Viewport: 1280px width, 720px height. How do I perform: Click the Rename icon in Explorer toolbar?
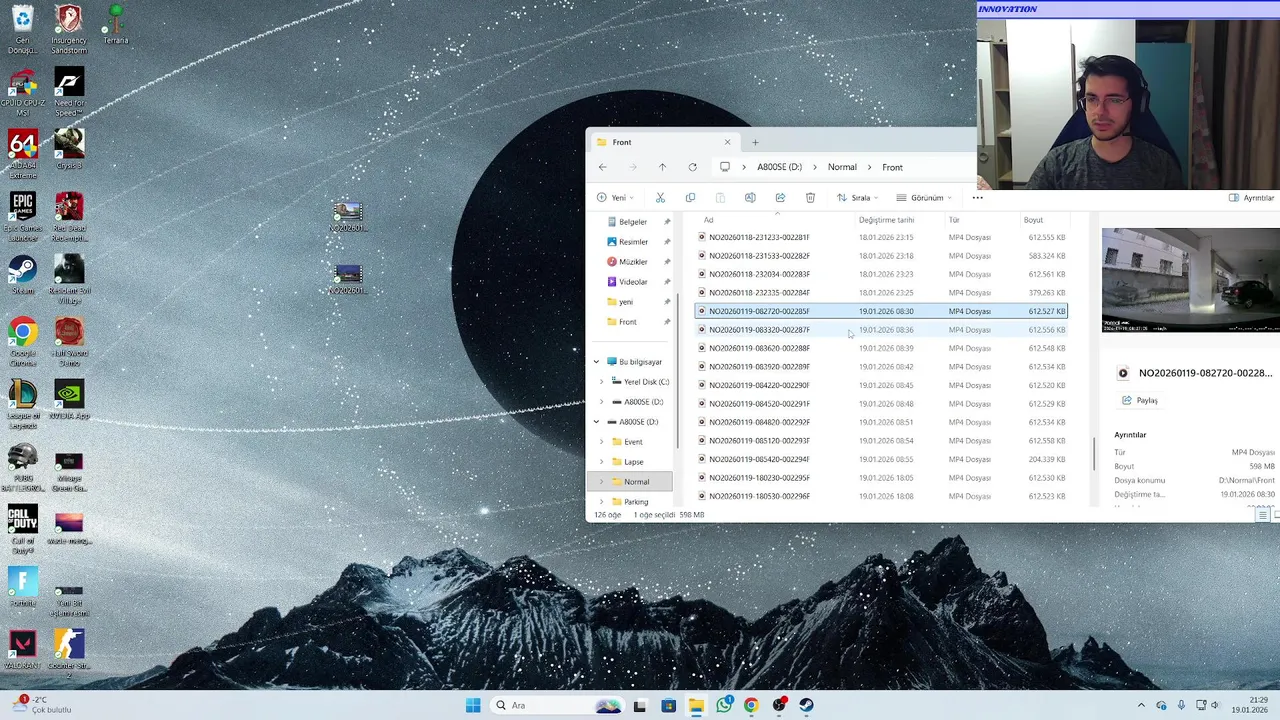click(x=750, y=198)
